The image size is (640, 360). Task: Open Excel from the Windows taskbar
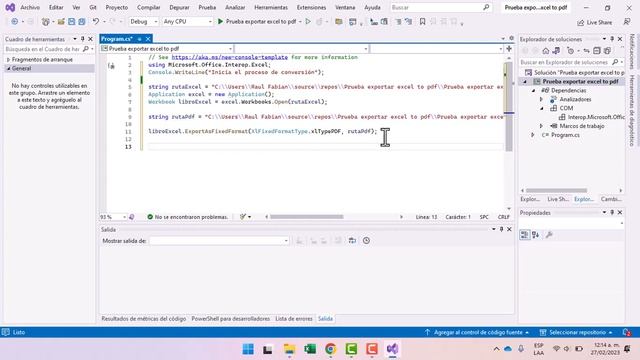310,349
